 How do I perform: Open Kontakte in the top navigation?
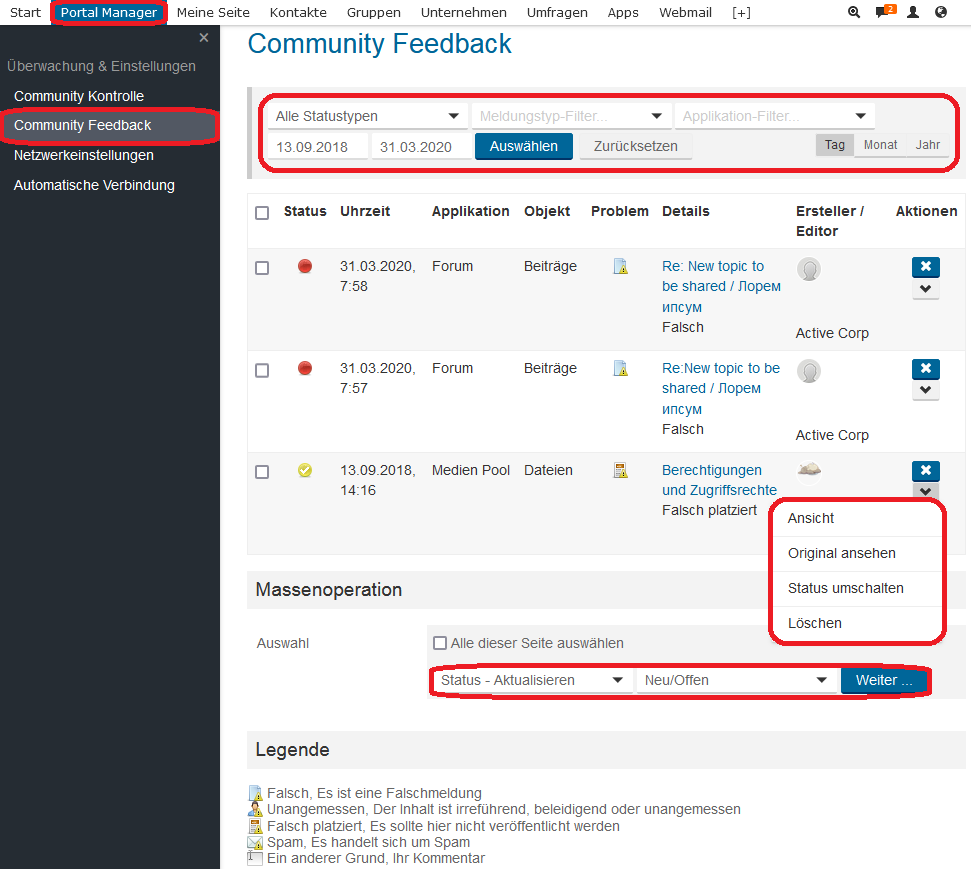pos(298,12)
